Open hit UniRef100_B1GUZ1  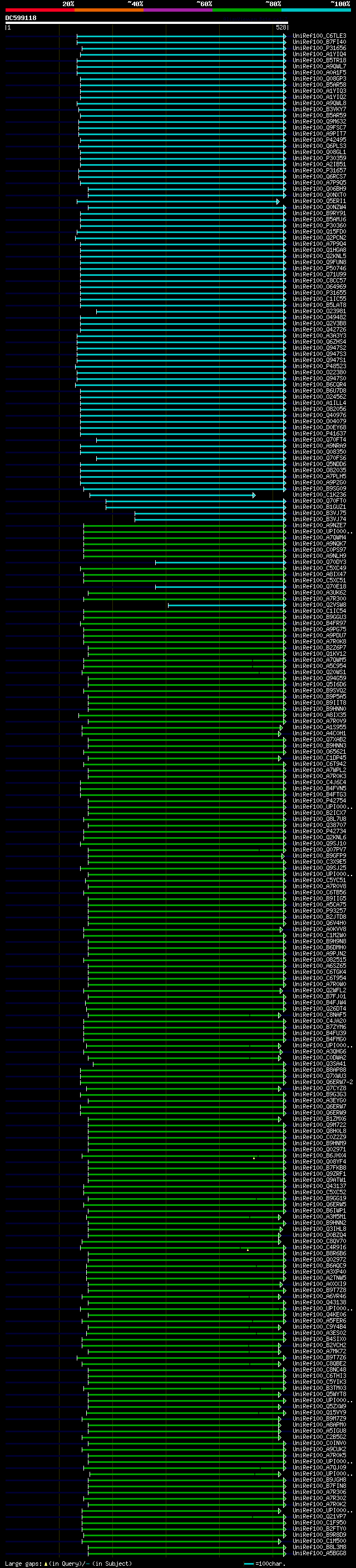pyautogui.click(x=319, y=507)
